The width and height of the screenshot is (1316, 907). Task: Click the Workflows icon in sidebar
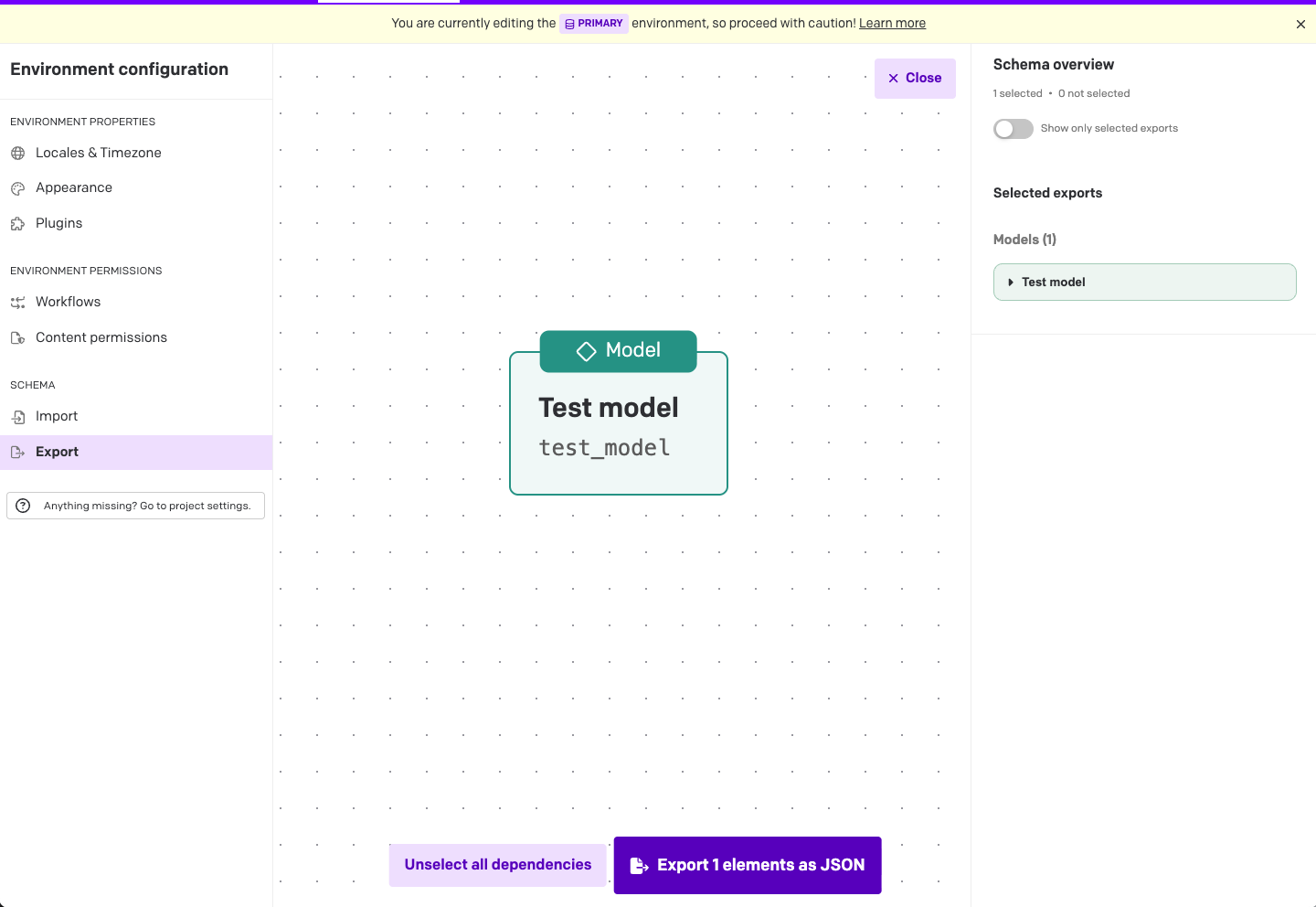click(17, 303)
